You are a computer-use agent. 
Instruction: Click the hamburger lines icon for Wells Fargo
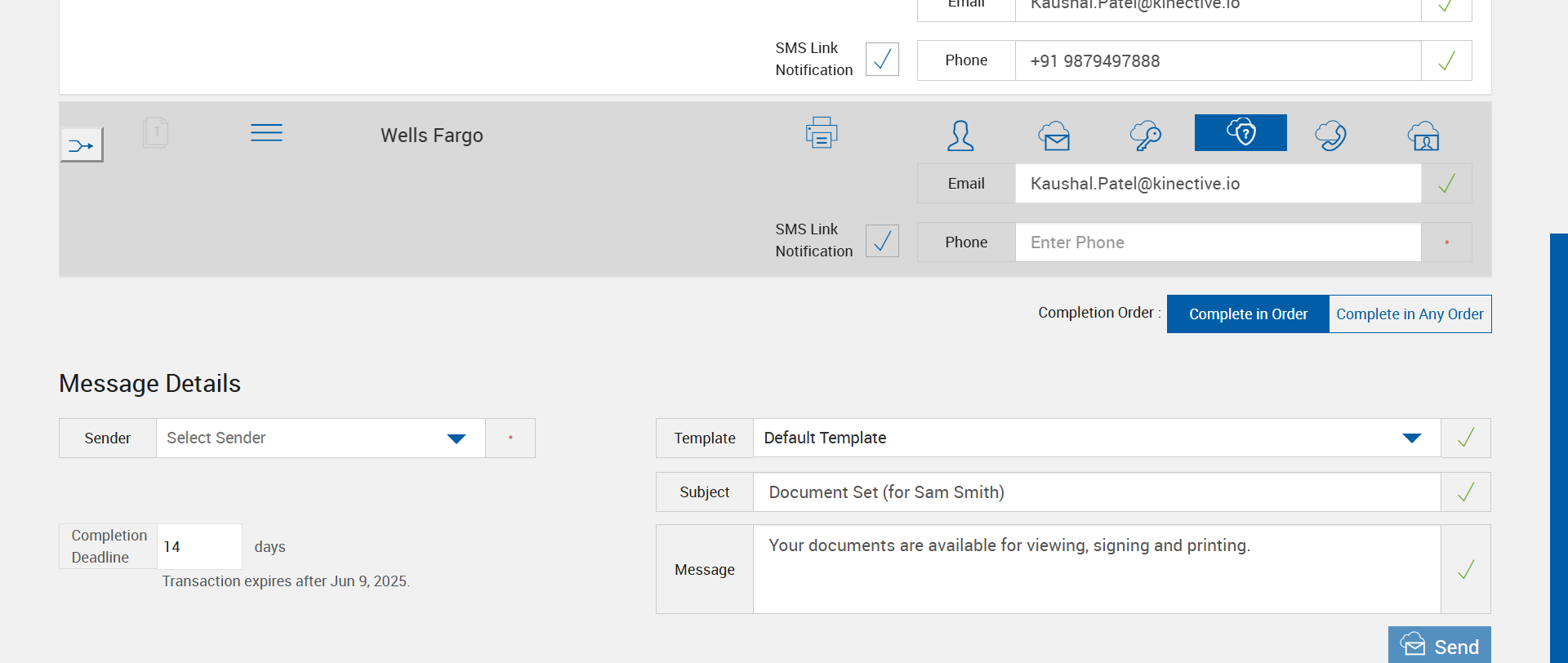[266, 133]
